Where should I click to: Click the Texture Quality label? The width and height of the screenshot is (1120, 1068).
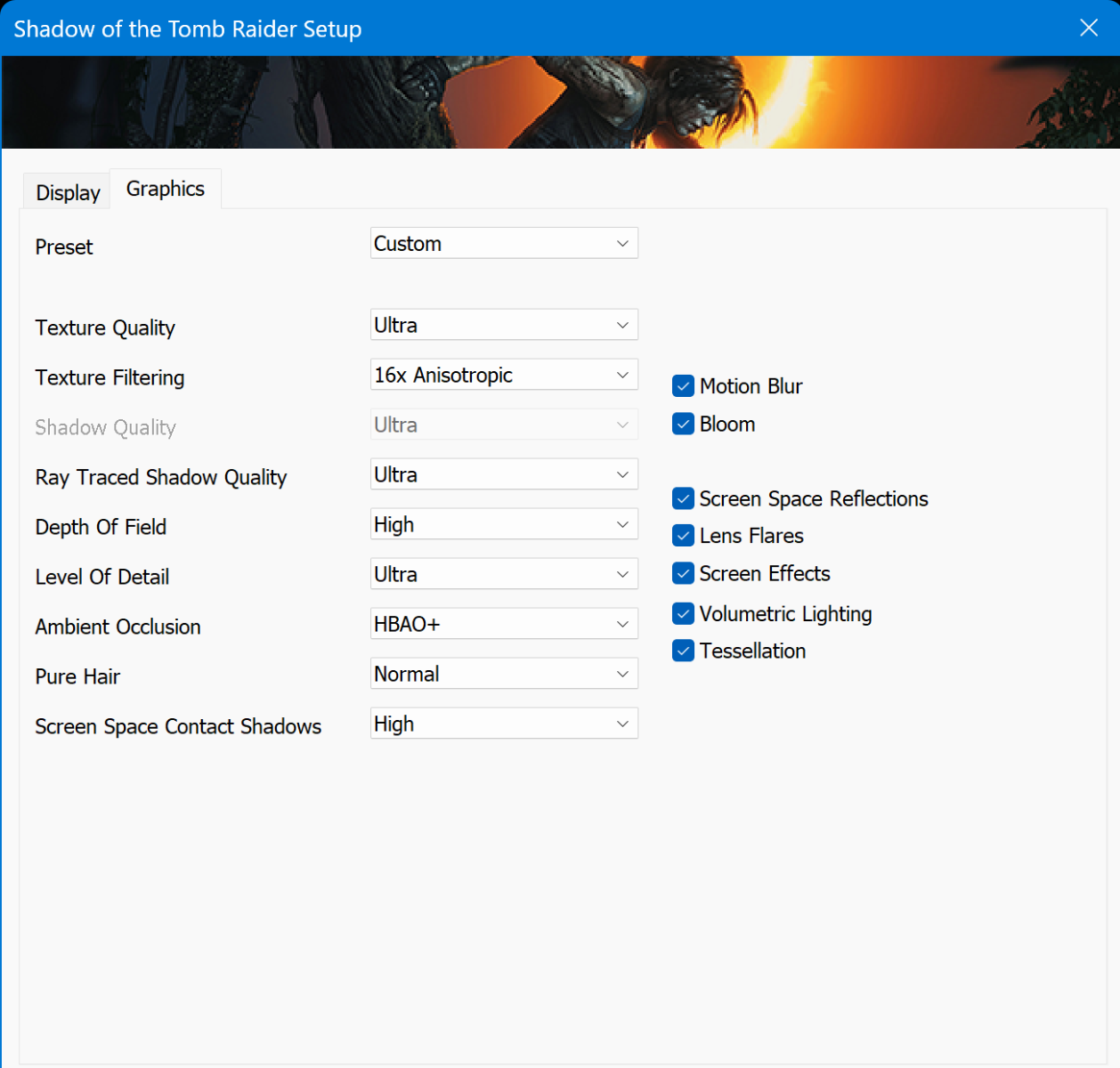[x=105, y=328]
